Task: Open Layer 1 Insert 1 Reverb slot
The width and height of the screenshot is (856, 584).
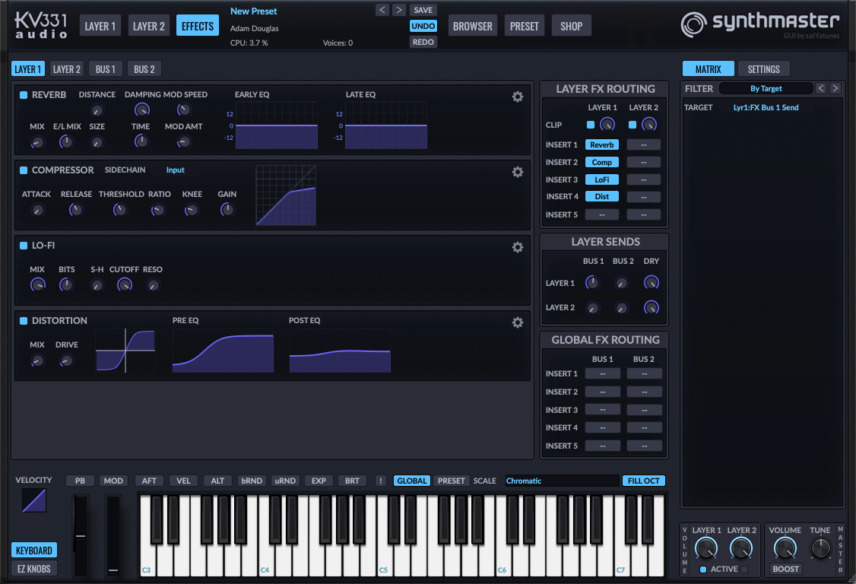Action: click(602, 145)
